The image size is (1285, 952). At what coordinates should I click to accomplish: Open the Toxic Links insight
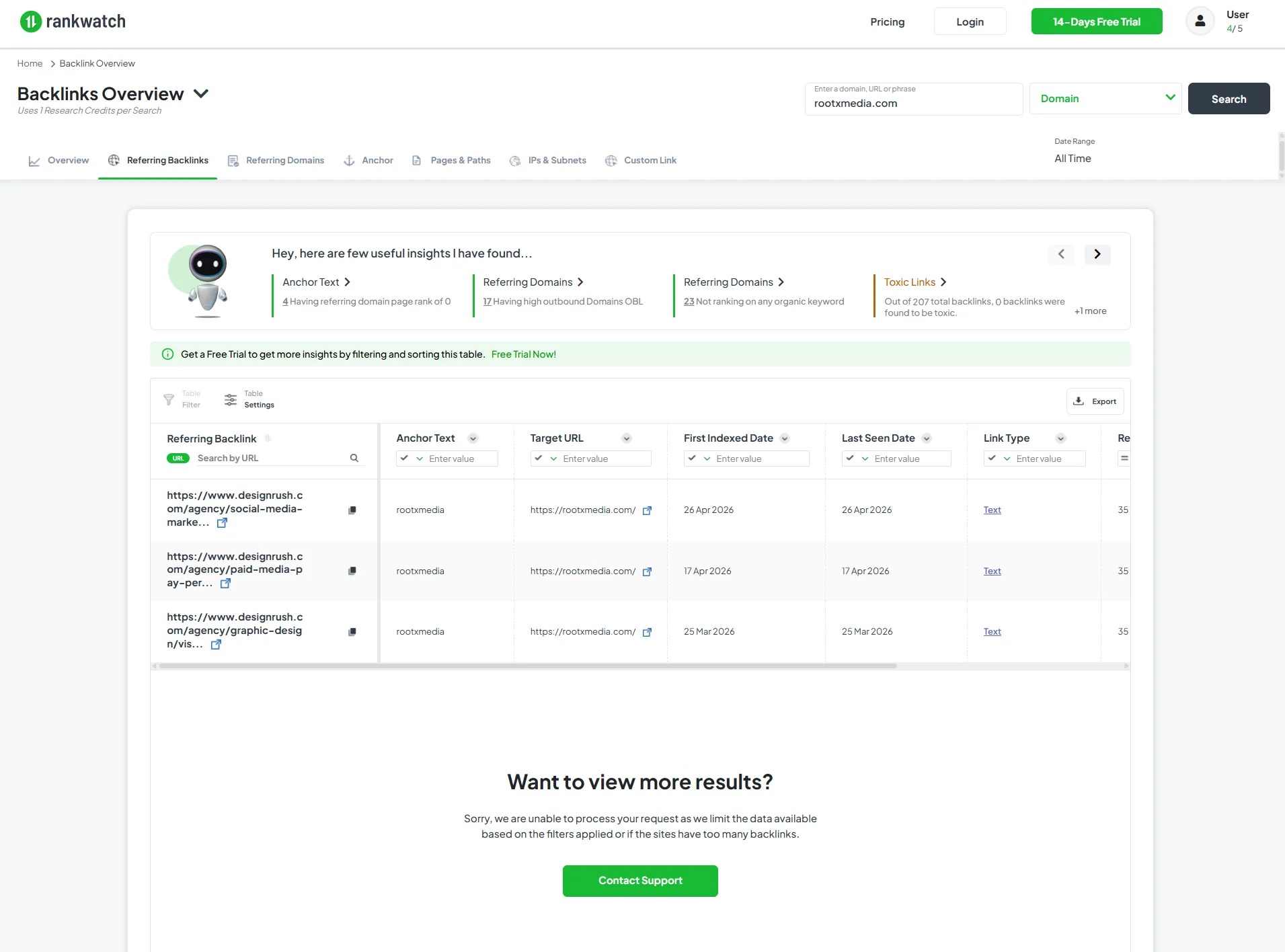click(915, 282)
